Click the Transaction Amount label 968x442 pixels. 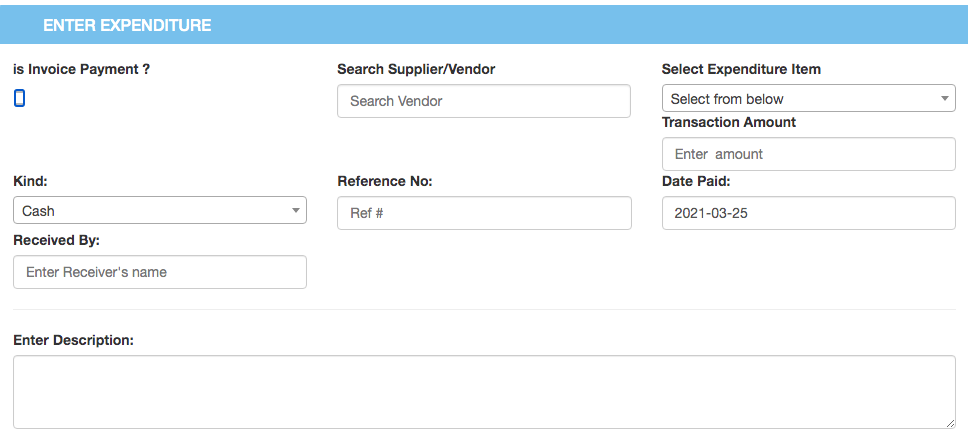coord(728,122)
